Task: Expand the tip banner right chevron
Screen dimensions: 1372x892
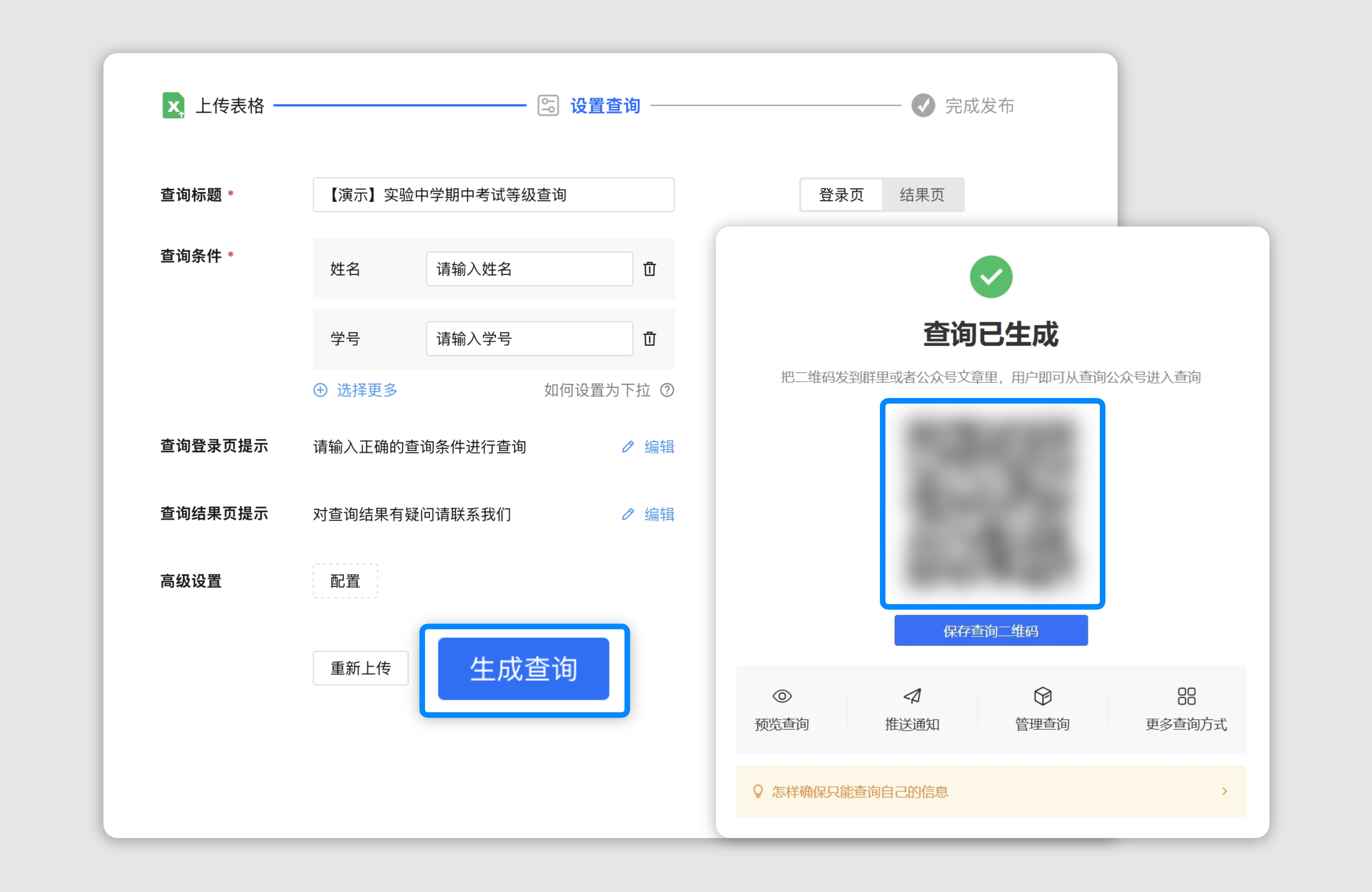Action: [x=1224, y=791]
